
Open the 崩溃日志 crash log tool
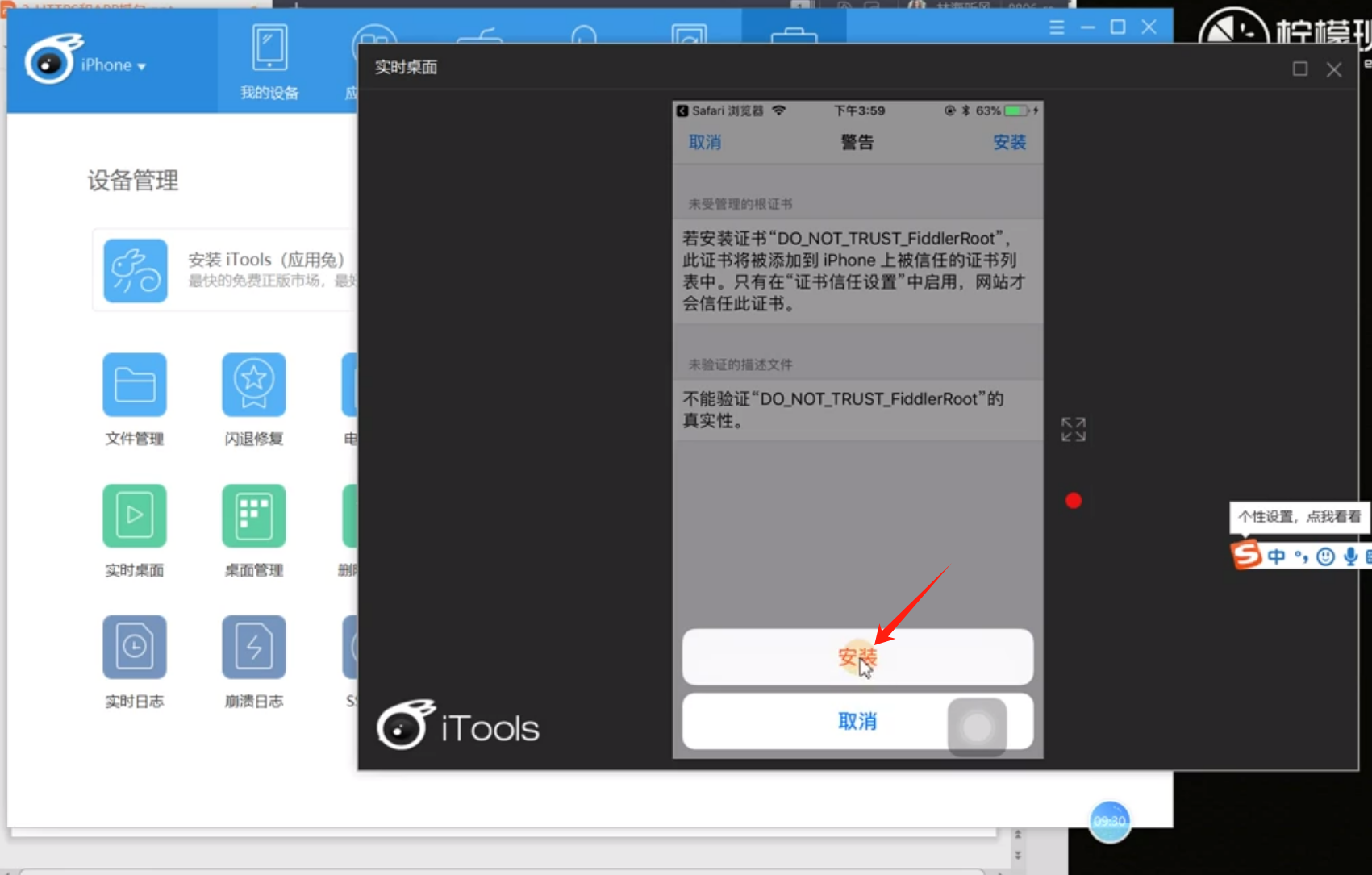(254, 648)
